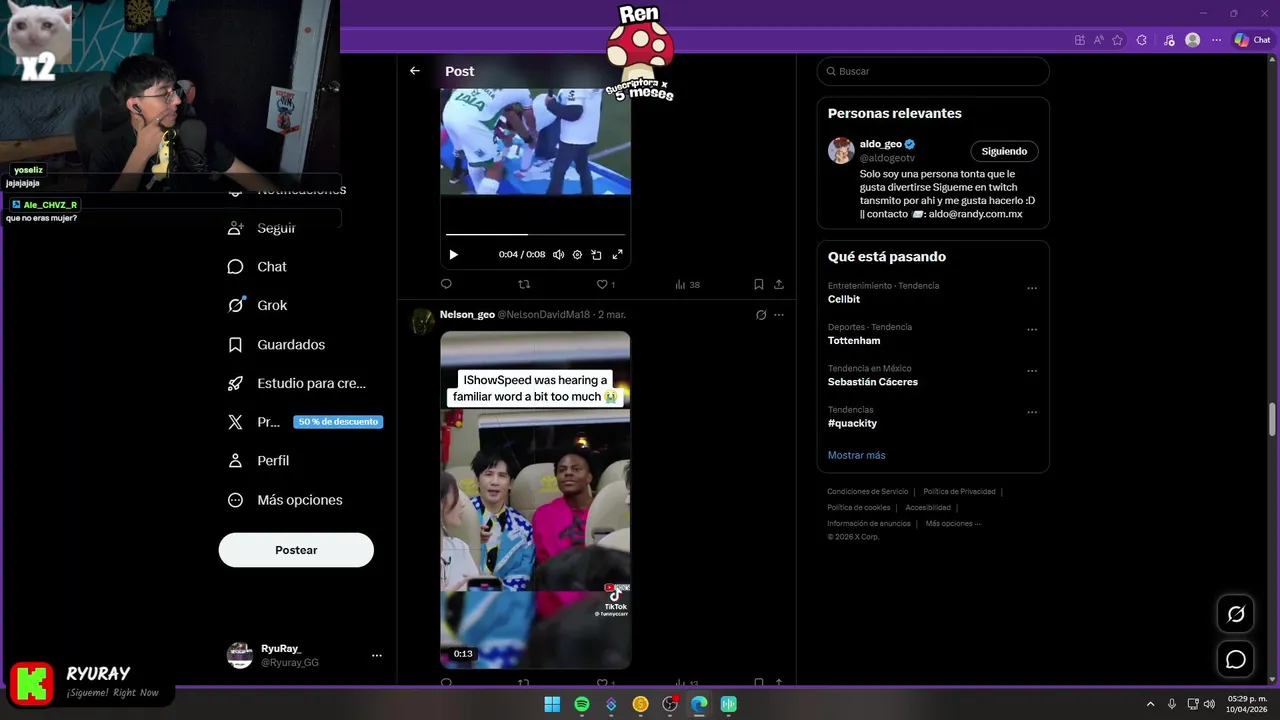Expand Más opciones in the sidebar
The width and height of the screenshot is (1280, 720).
[285, 500]
